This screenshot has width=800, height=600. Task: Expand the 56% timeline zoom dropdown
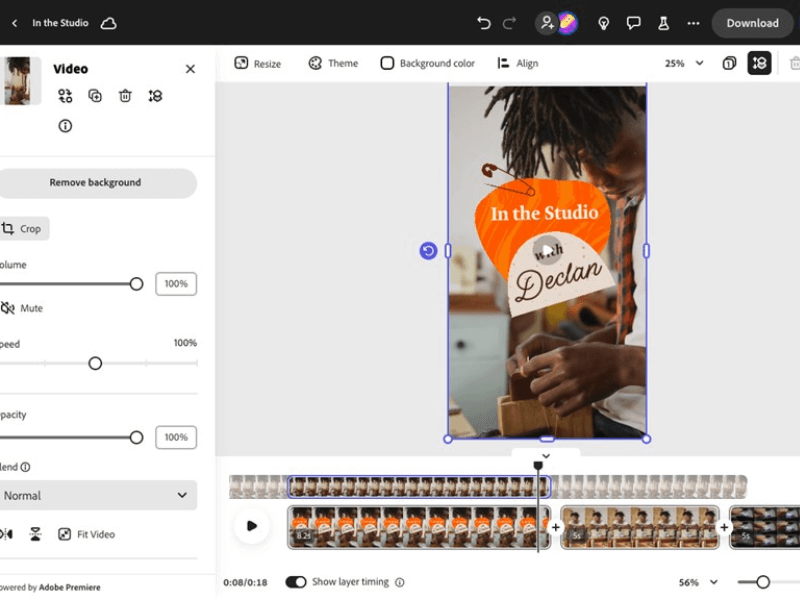[699, 582]
